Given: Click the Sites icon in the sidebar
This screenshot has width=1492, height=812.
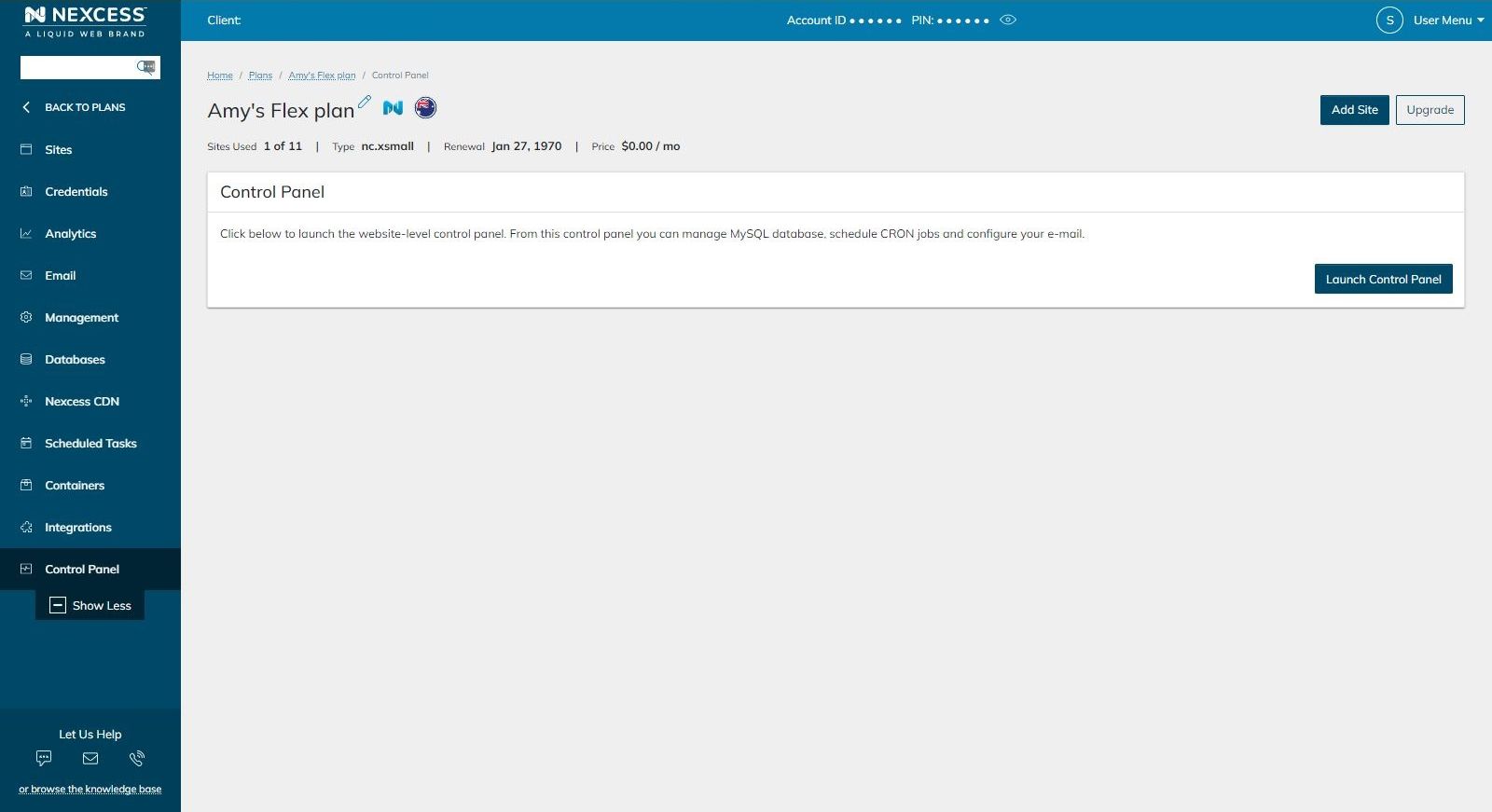Looking at the screenshot, I should click(x=26, y=149).
